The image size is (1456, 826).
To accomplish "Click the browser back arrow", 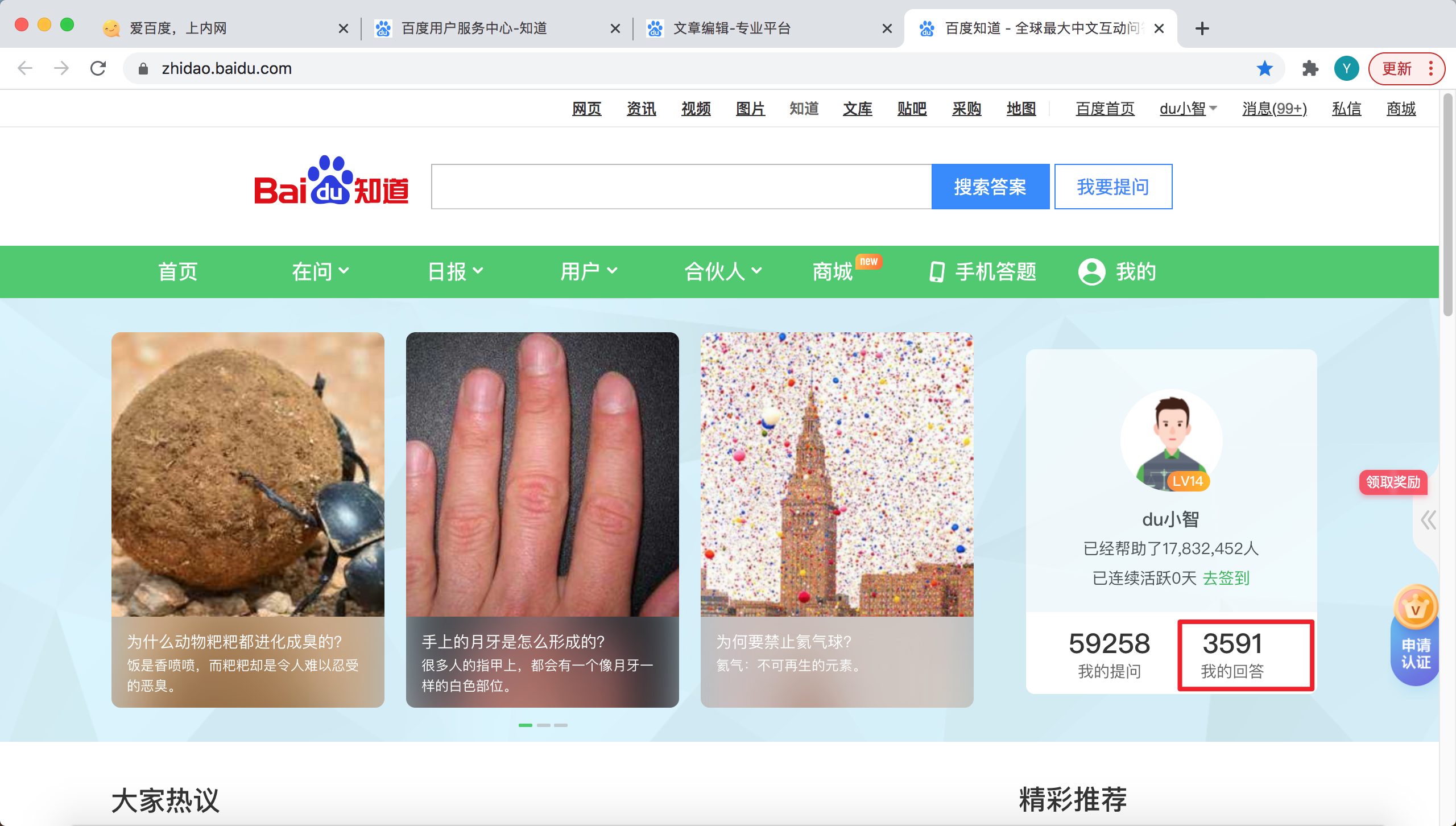I will (24, 68).
